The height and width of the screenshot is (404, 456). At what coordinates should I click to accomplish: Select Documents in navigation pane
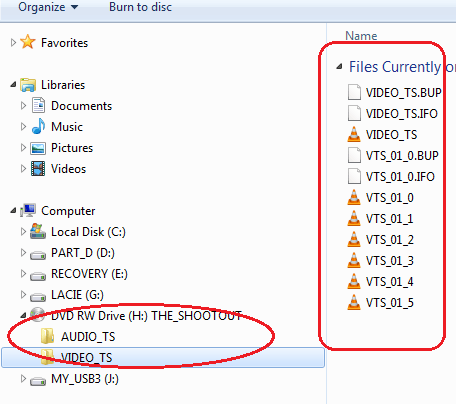coord(81,106)
